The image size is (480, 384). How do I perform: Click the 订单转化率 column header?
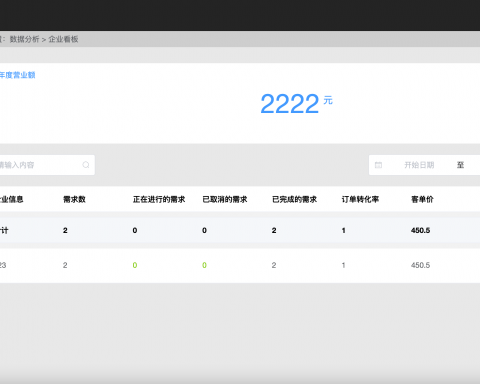pyautogui.click(x=360, y=199)
